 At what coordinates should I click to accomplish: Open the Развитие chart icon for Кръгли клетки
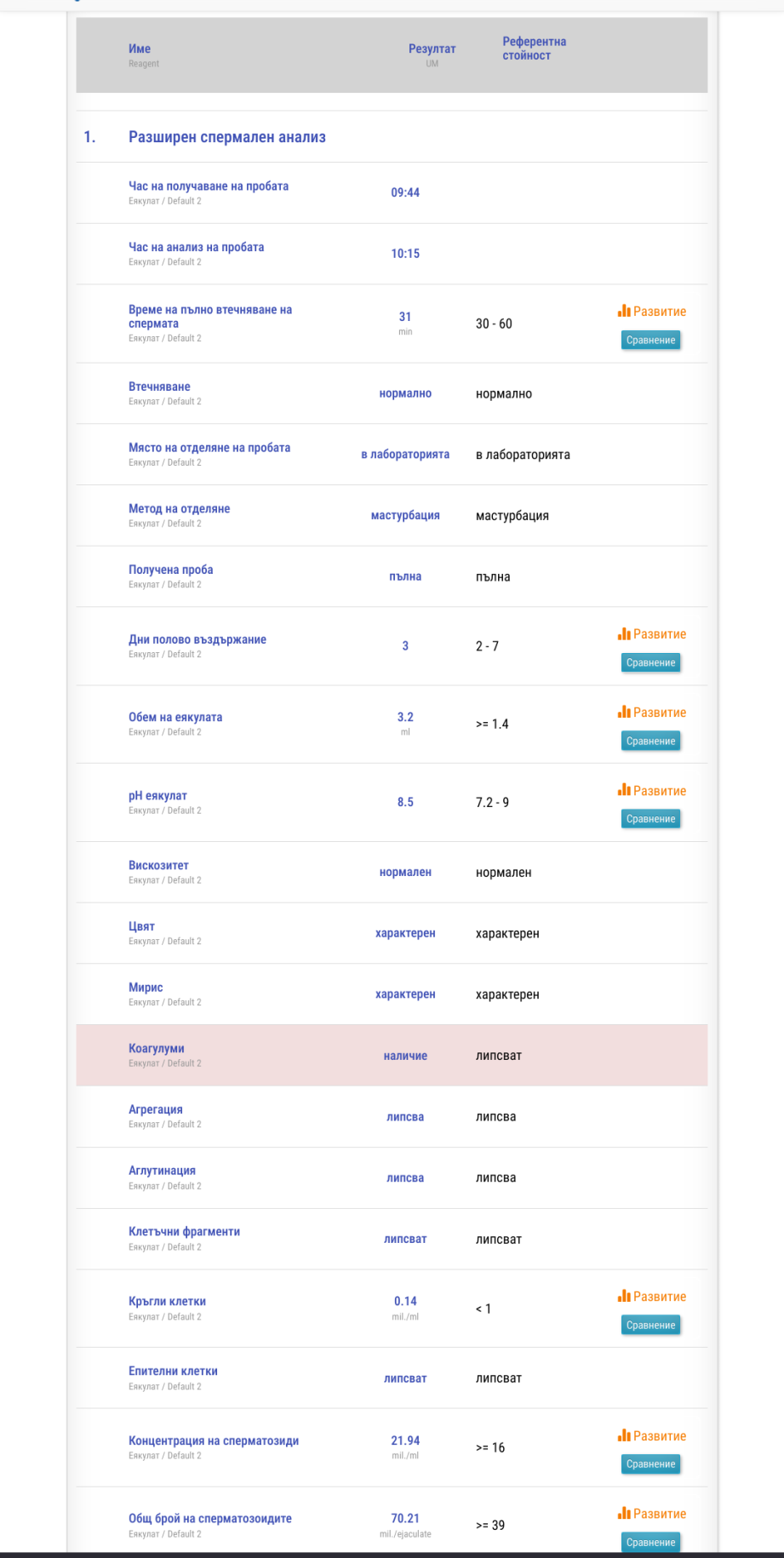point(624,1297)
